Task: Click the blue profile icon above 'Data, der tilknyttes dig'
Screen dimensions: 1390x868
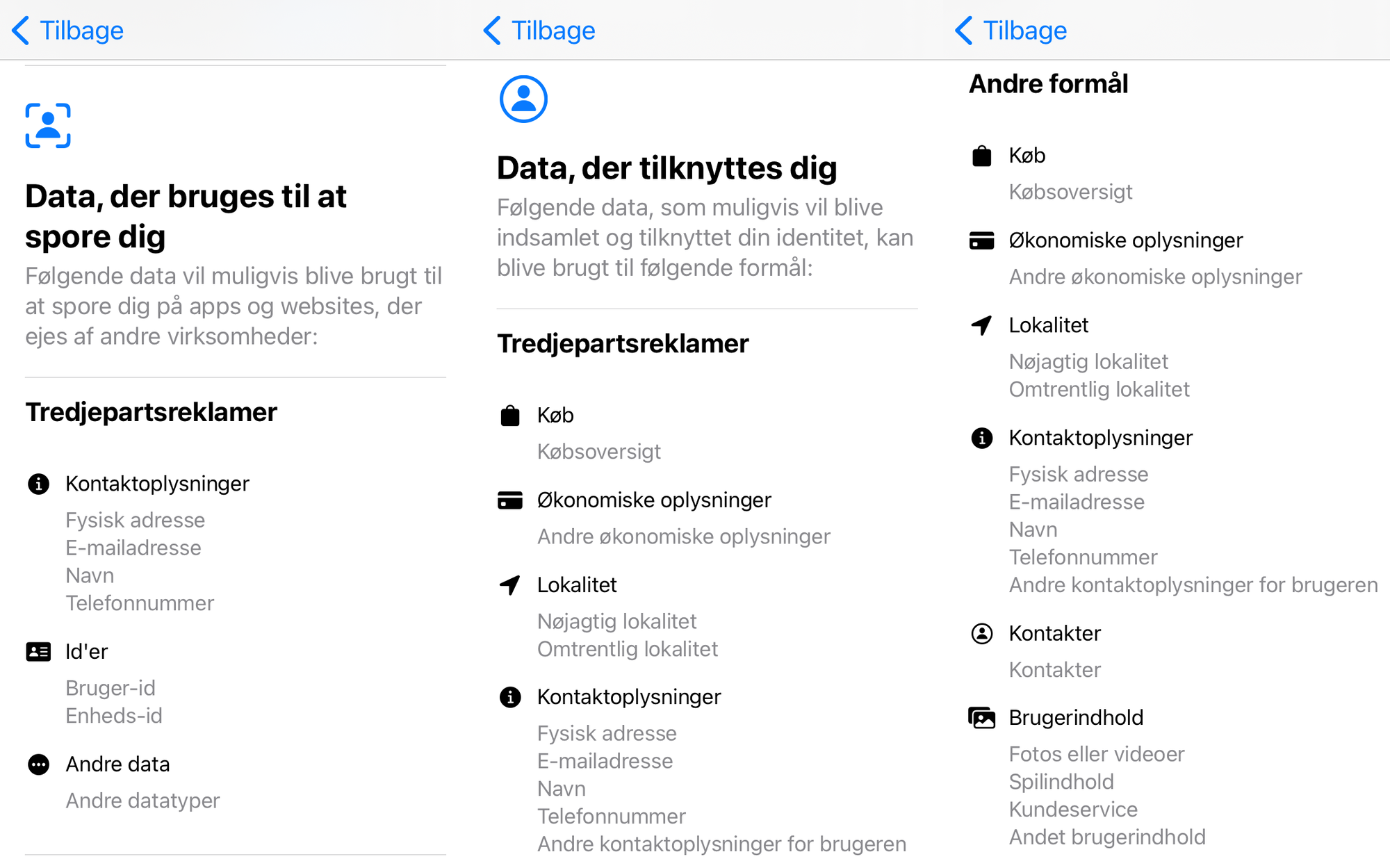Action: click(x=523, y=99)
